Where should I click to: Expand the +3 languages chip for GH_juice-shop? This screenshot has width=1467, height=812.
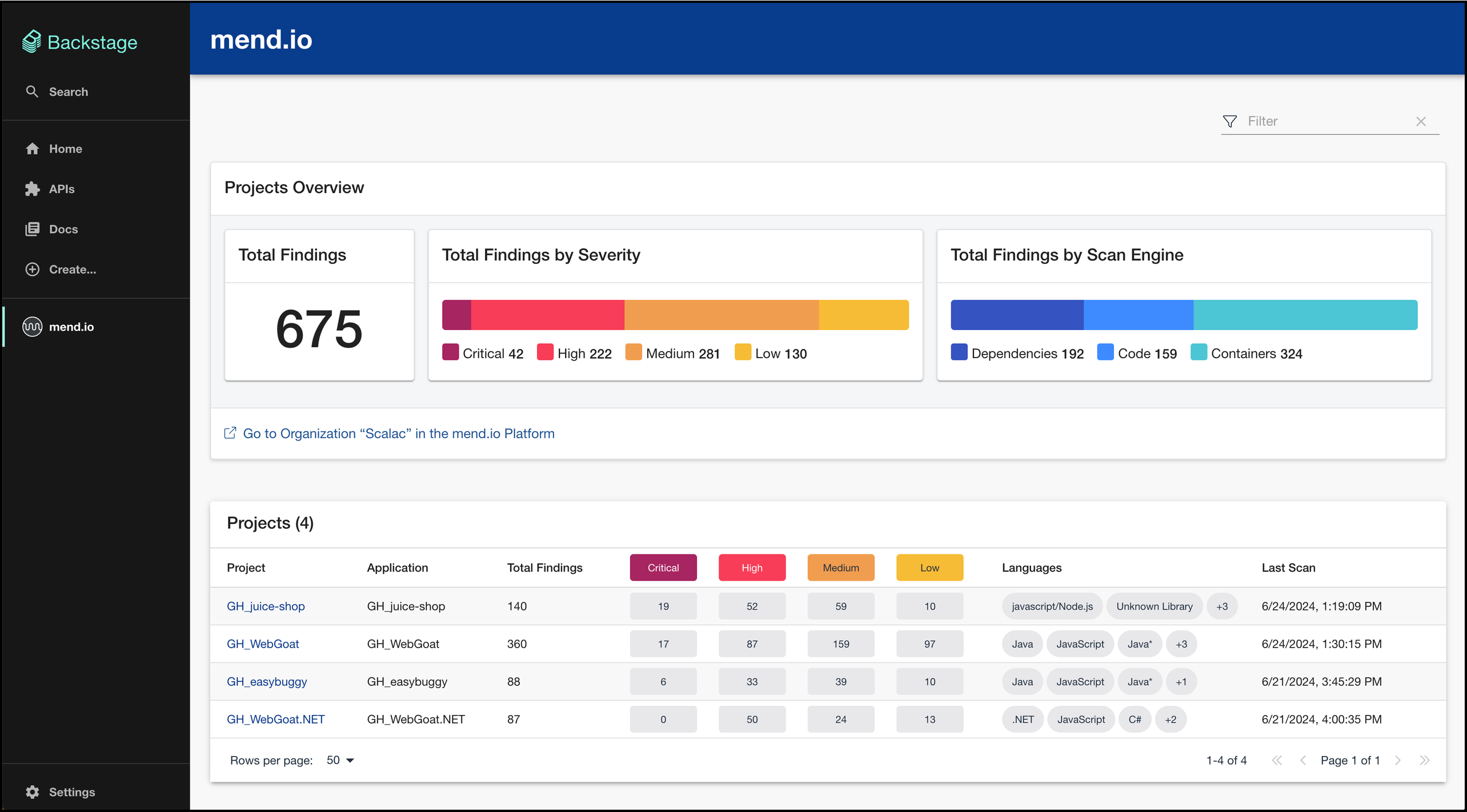pos(1221,606)
